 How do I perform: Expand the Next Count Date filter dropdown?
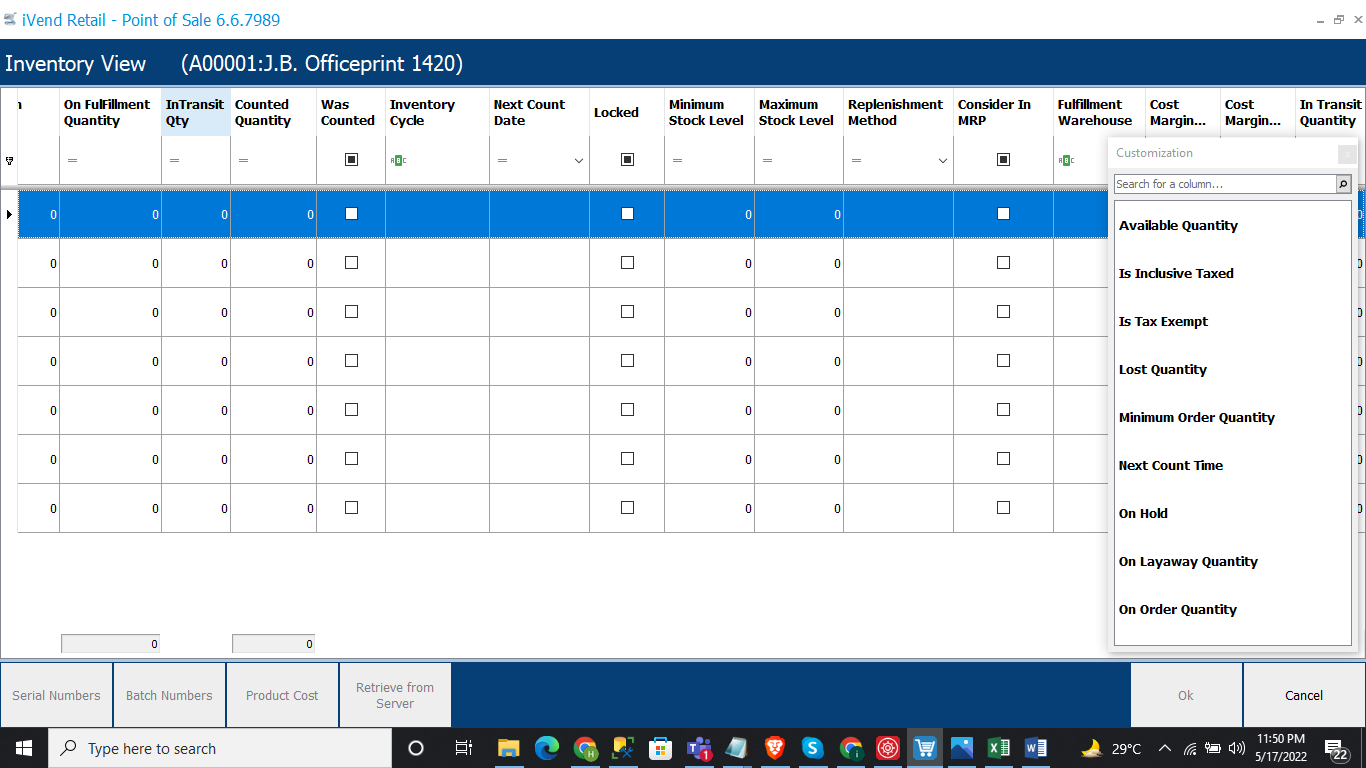579,161
